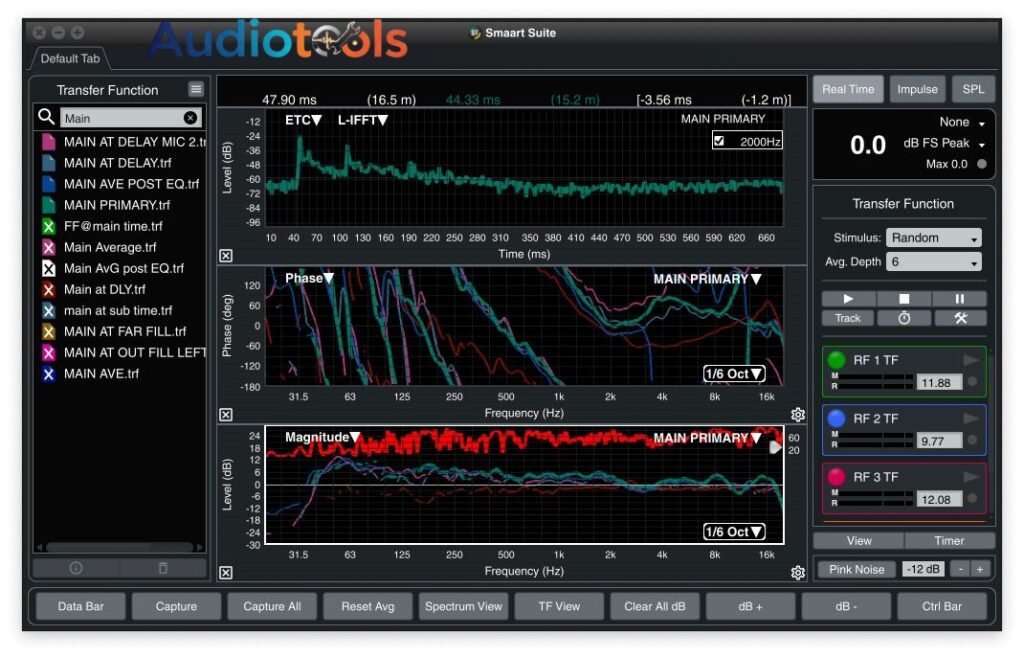Viewport: 1024px width, 657px height.
Task: Open the Transfer Function list menu icon
Action: click(197, 90)
